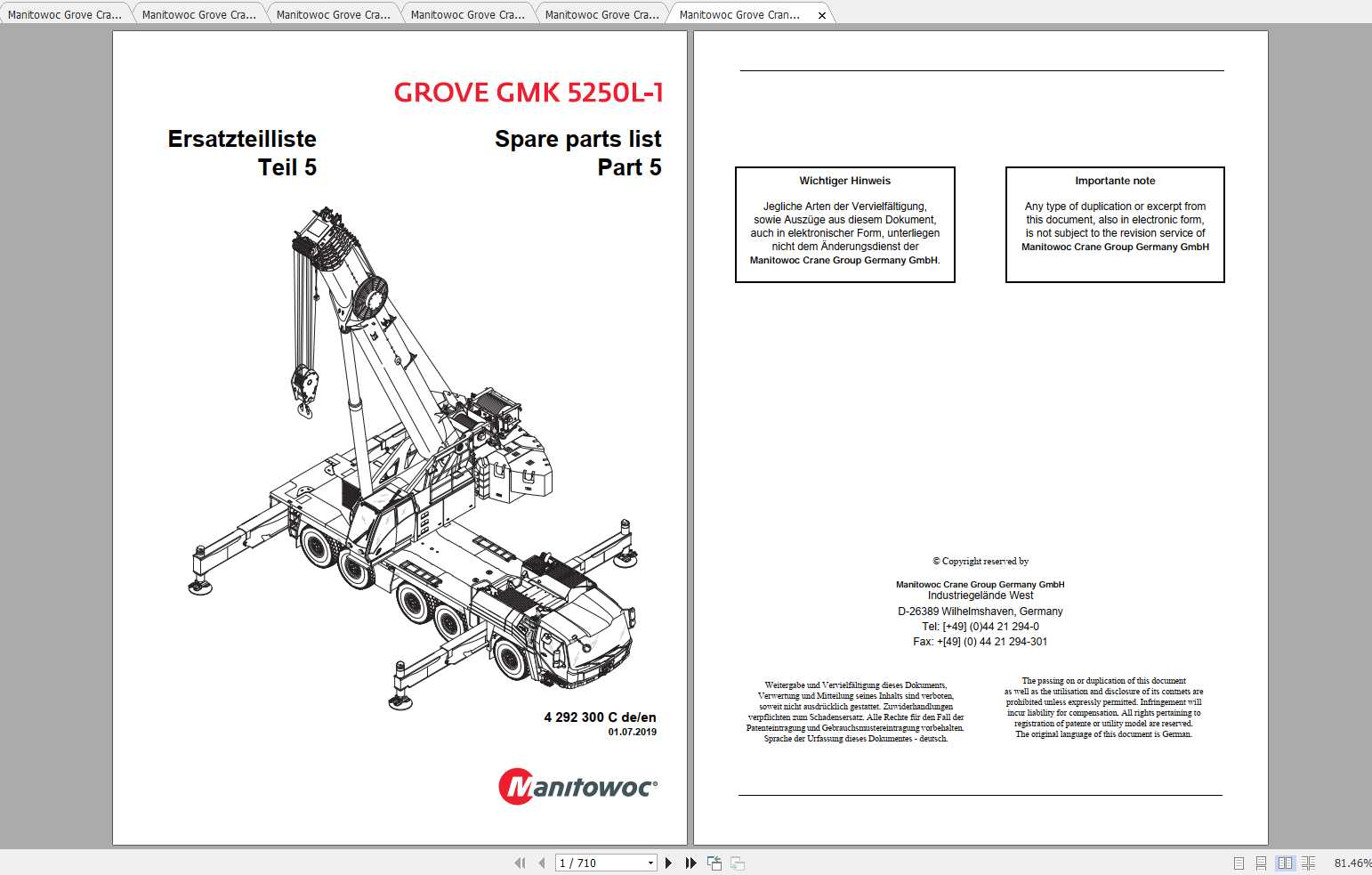
Task: Click the date 01.07.2019 on the cover page
Action: click(633, 732)
